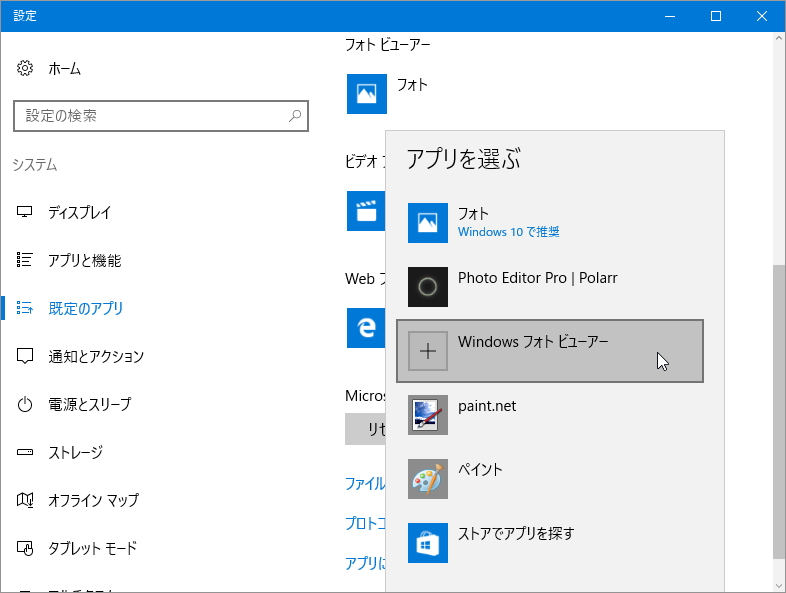
Task: Open ディスプレイ settings
Action: [79, 213]
